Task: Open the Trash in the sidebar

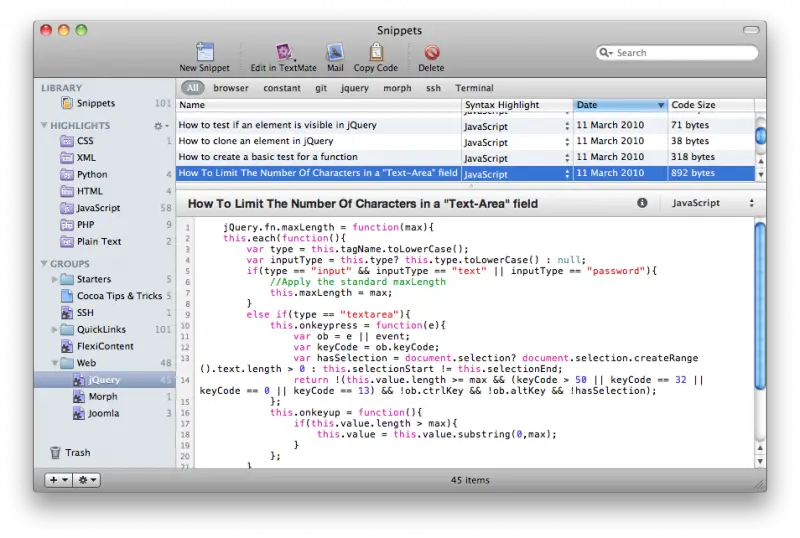Action: [x=70, y=453]
